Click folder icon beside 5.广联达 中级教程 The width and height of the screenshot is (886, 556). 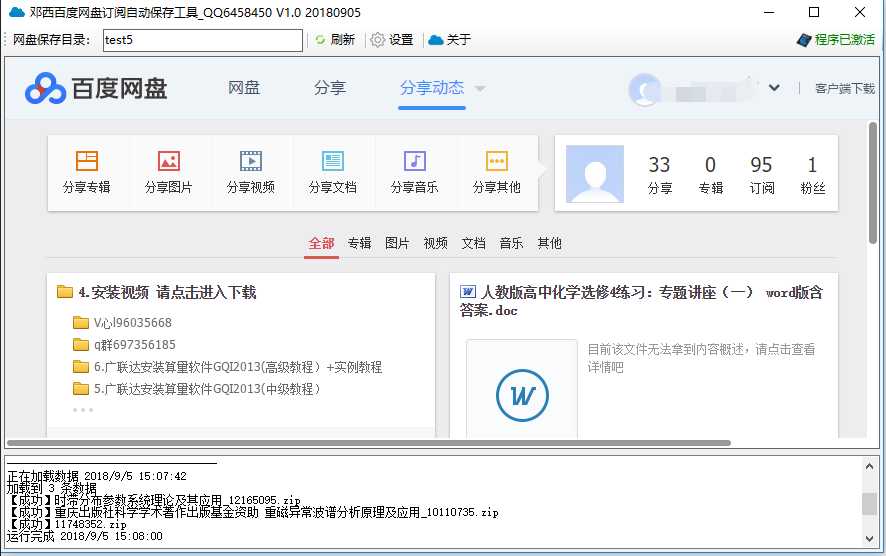(x=81, y=389)
